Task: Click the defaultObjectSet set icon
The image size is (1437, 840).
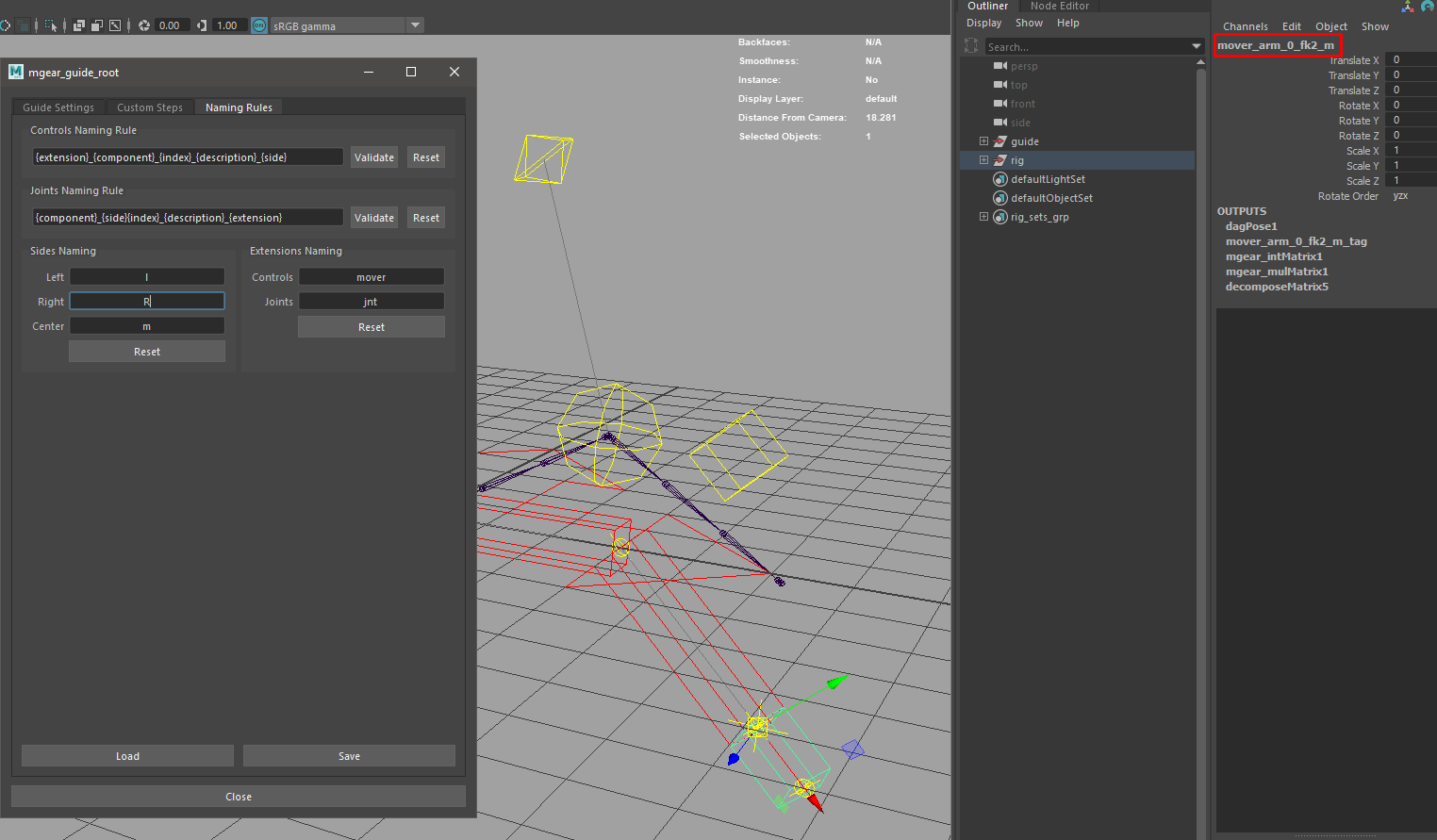Action: (x=1000, y=198)
